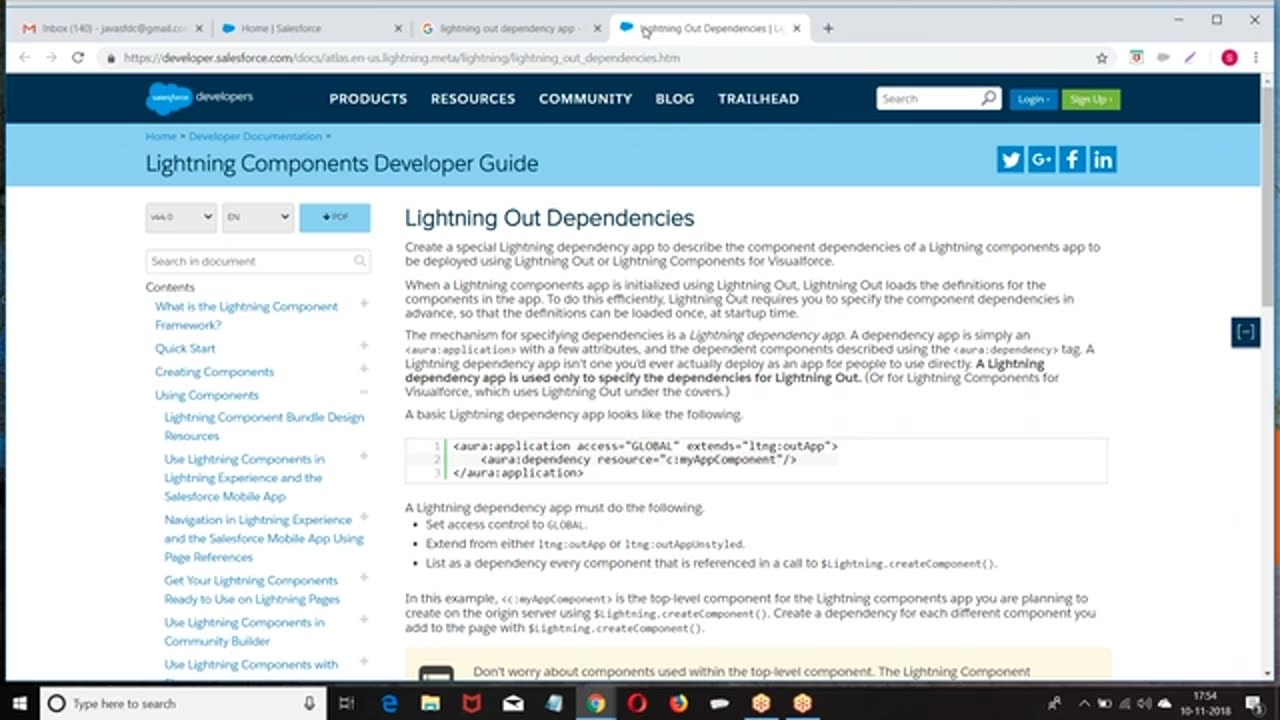Bookmark this page with the star icon

[x=1102, y=58]
